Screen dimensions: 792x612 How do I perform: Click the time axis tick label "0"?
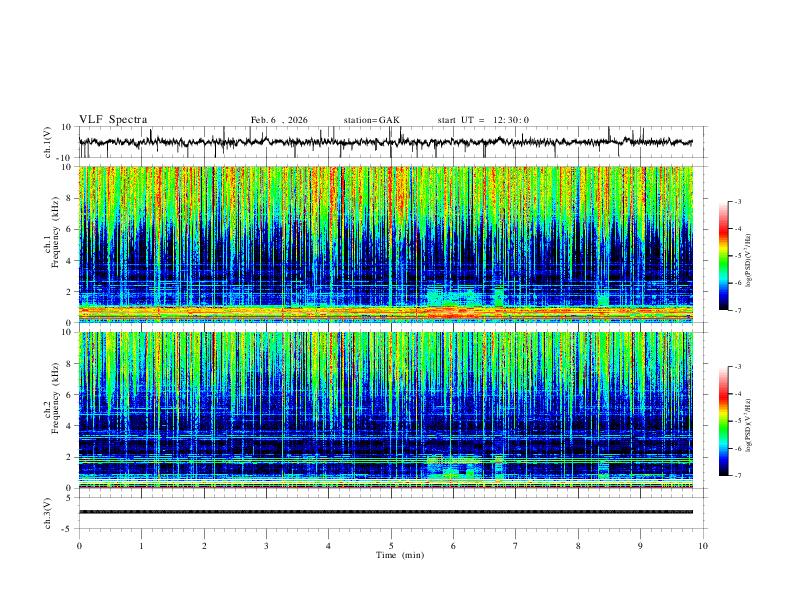tap(79, 546)
